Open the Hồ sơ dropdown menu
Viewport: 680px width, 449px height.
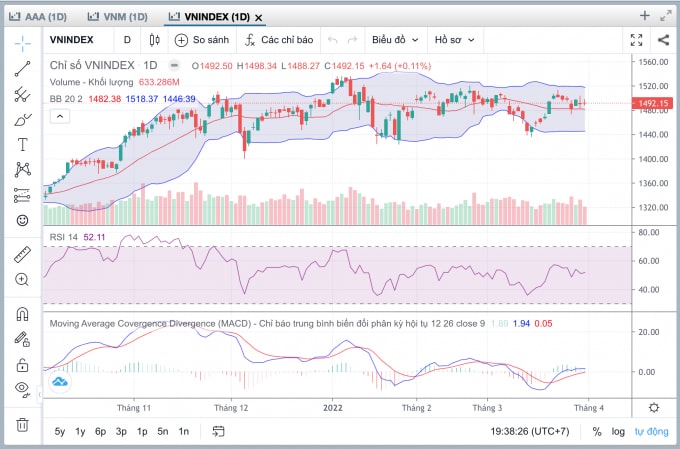[x=454, y=40]
